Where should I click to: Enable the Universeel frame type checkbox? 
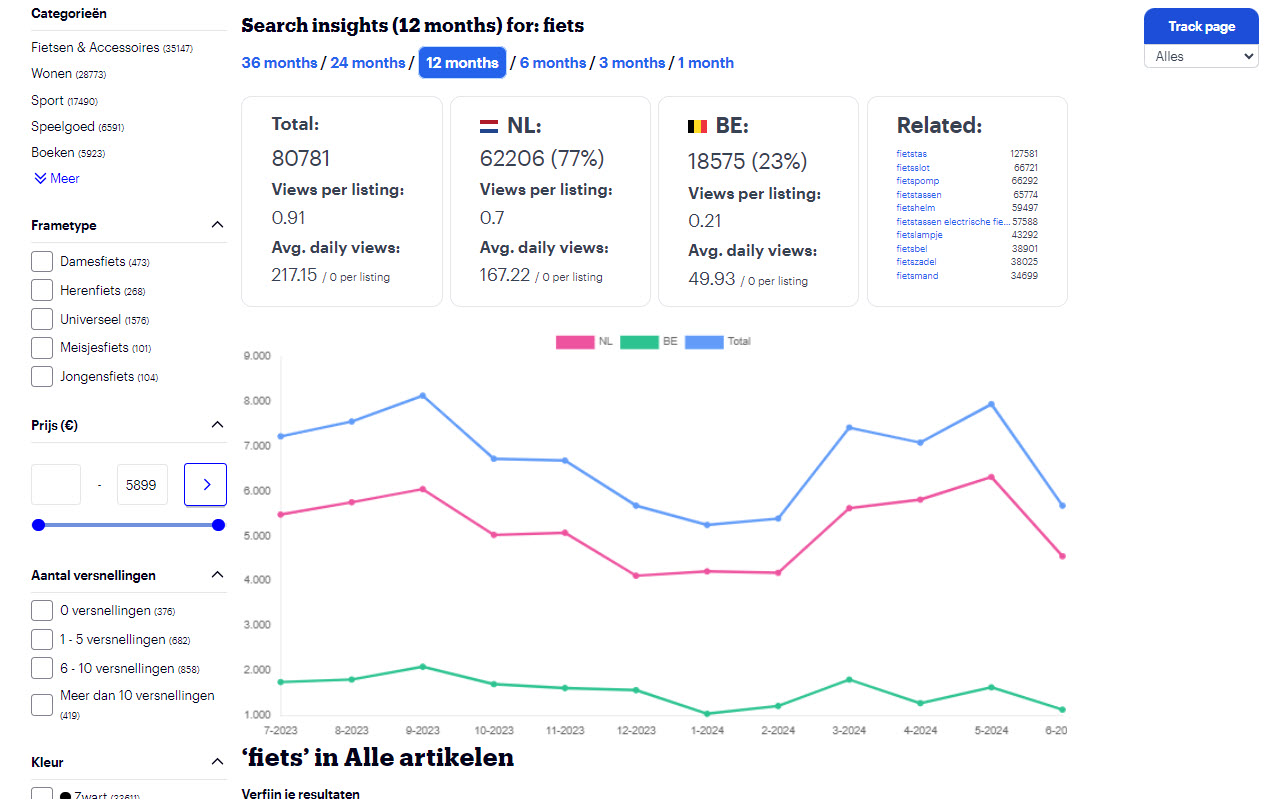(42, 320)
